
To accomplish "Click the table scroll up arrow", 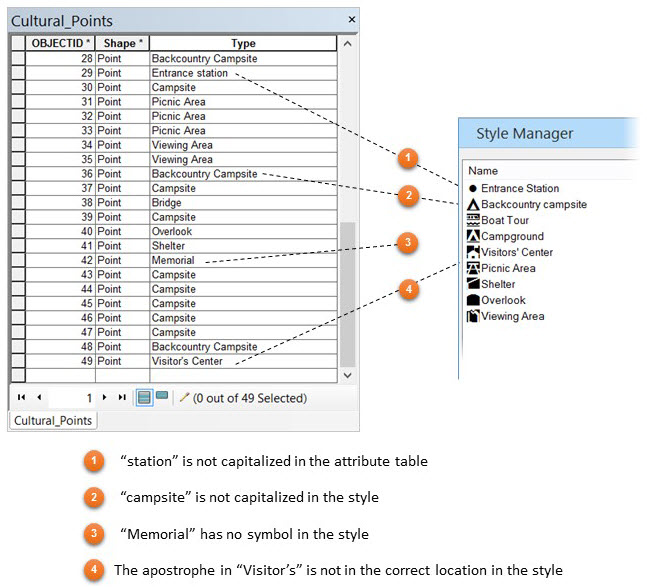I will tap(347, 43).
